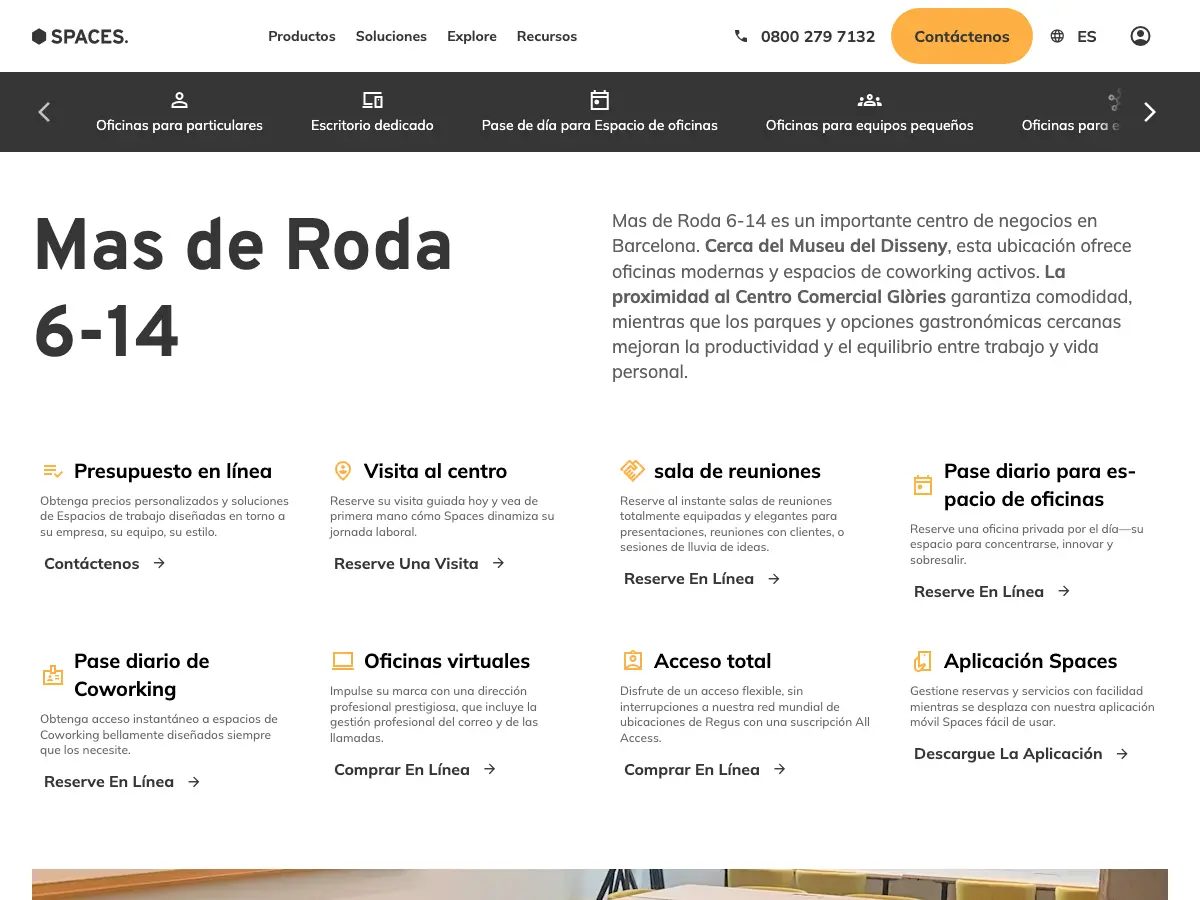
Task: Click the right carousel arrow
Action: tap(1150, 112)
